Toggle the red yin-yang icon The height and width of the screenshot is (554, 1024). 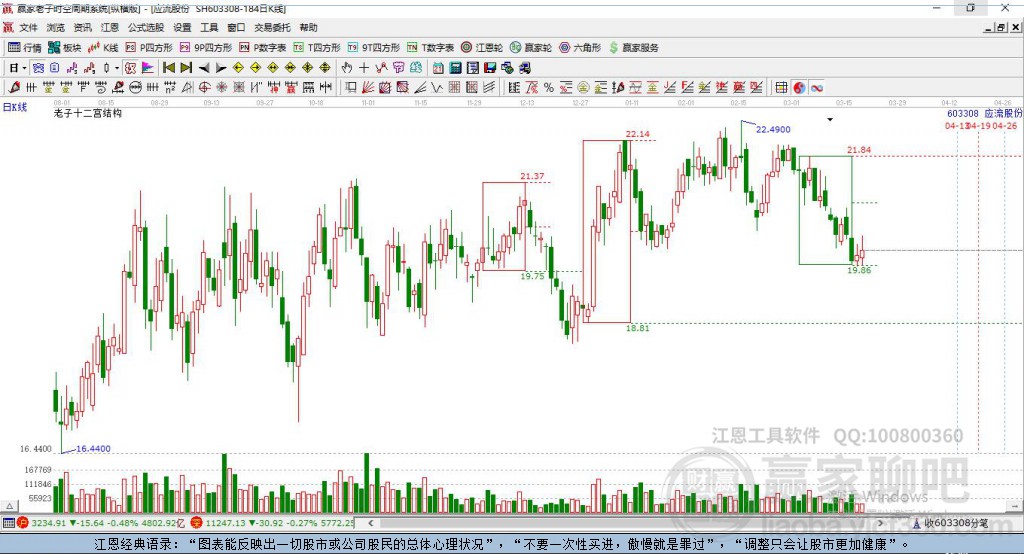[x=799, y=88]
